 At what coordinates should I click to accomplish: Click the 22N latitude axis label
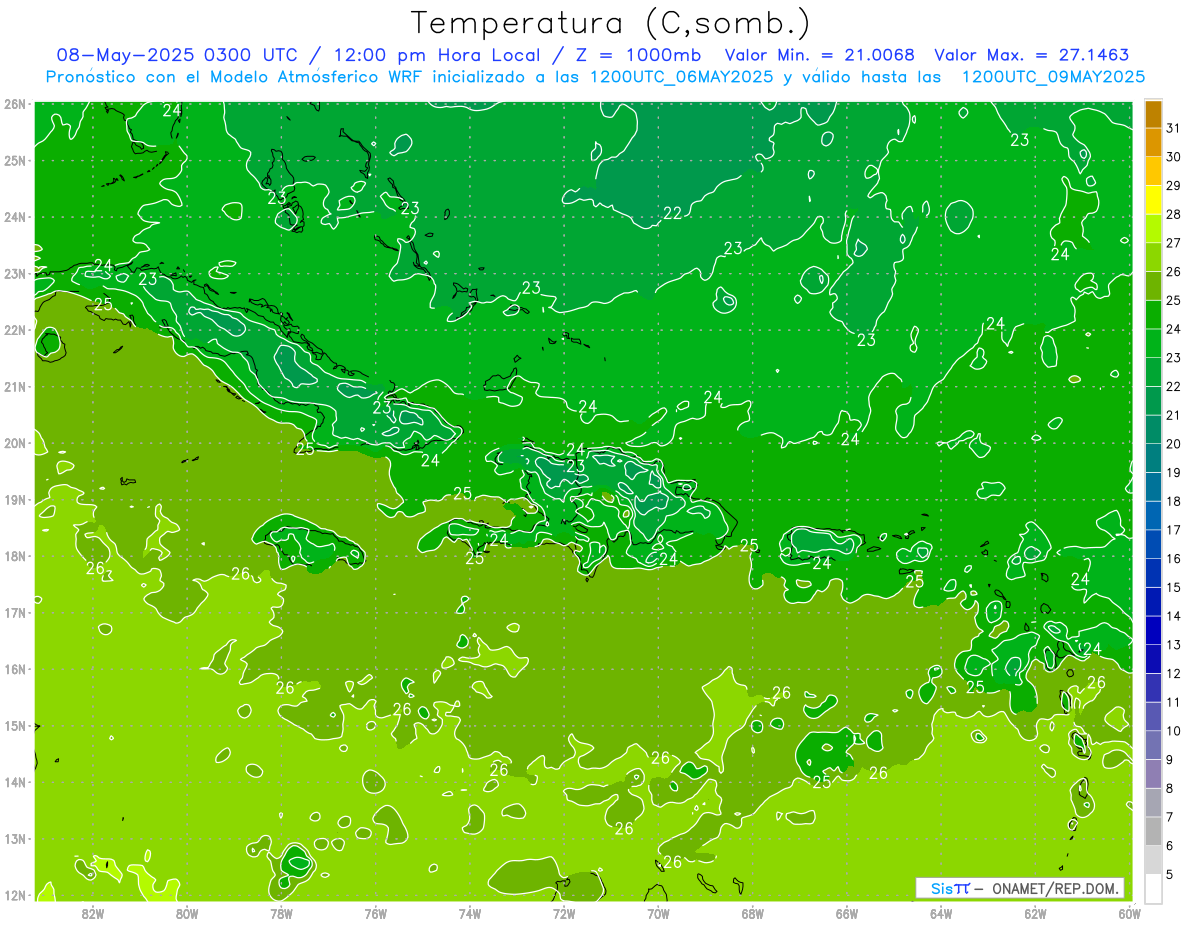point(15,330)
